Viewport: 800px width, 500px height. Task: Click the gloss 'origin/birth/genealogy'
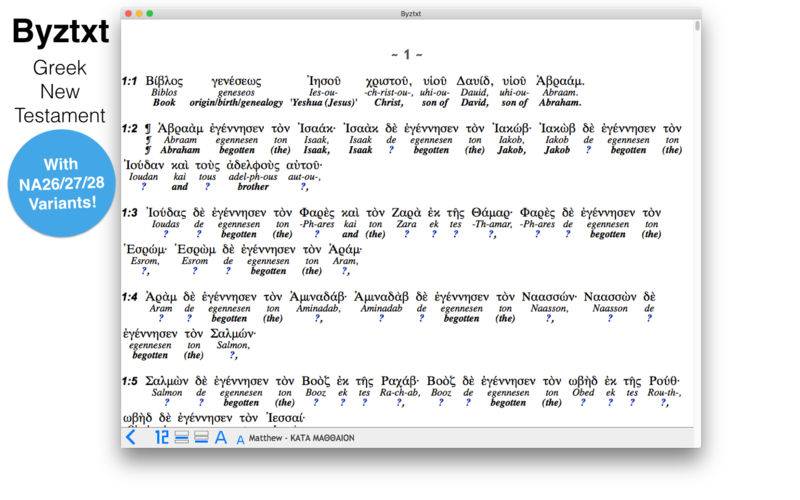(236, 103)
